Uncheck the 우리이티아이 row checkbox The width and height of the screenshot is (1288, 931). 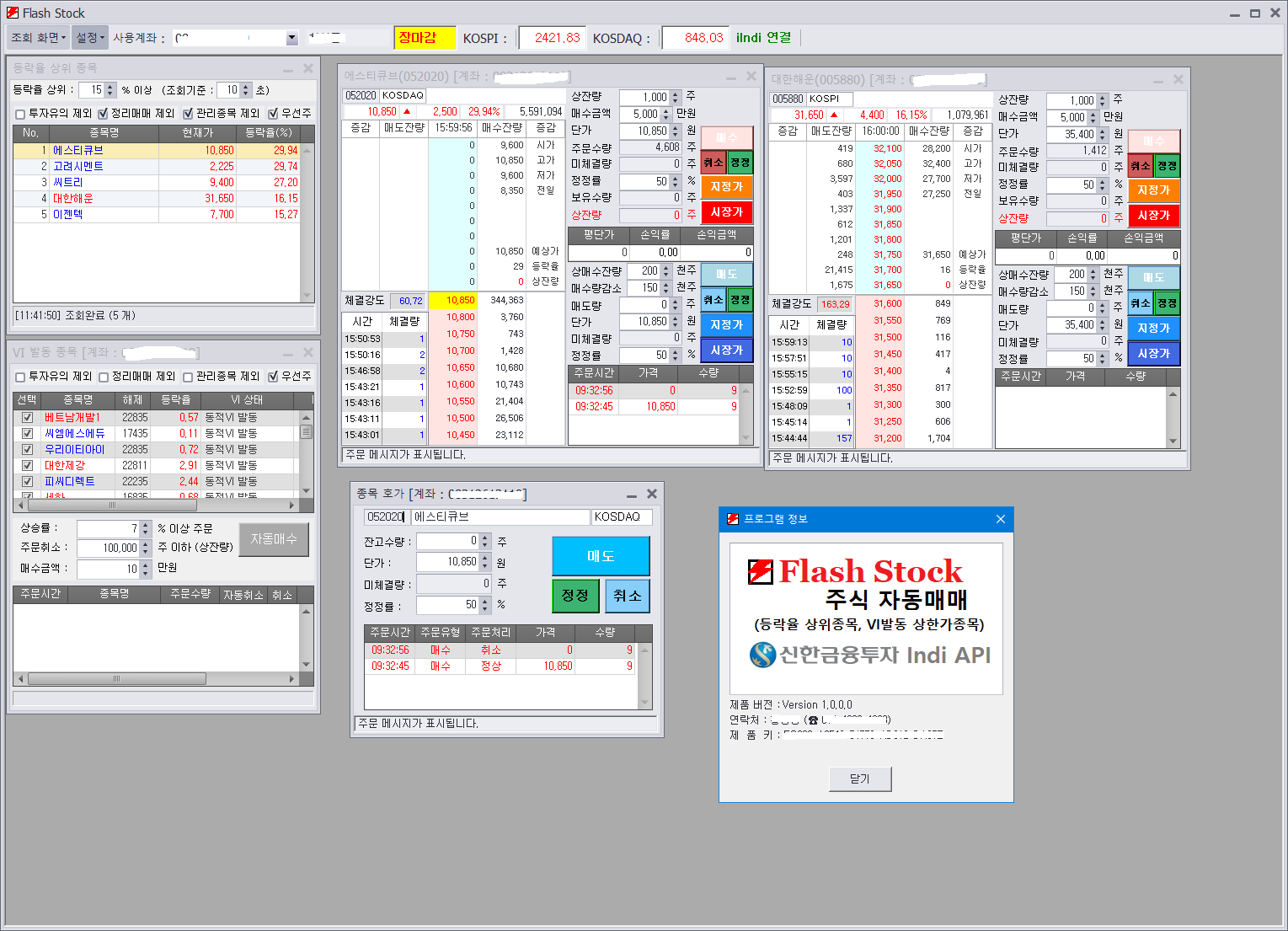tap(27, 449)
